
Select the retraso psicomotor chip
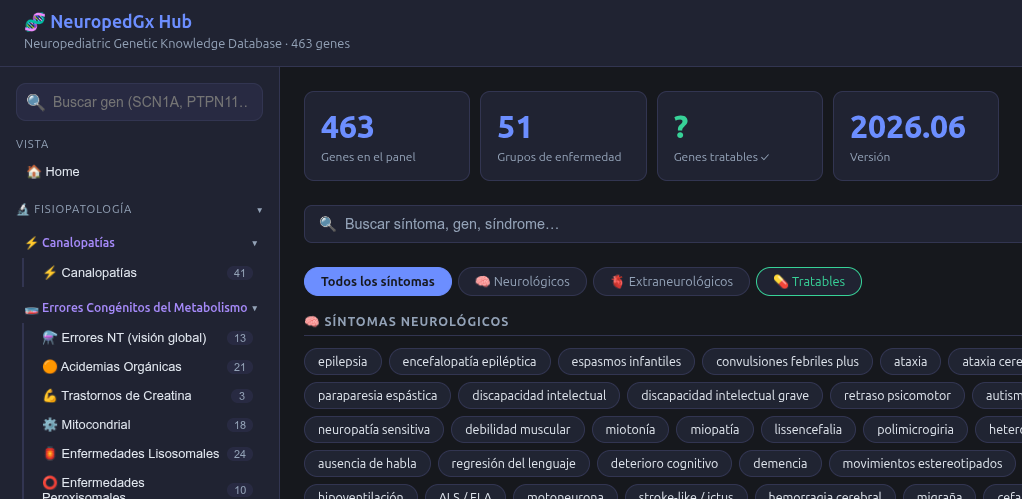pyautogui.click(x=898, y=395)
